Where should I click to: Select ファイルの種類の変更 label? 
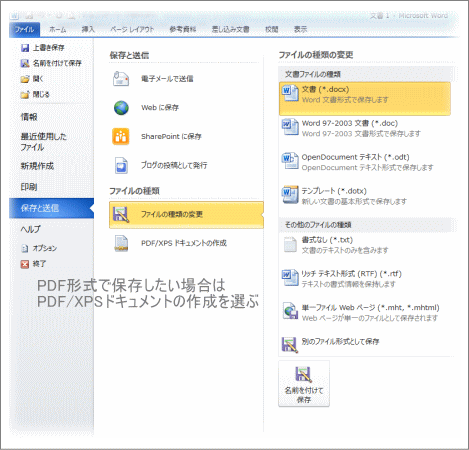[172, 214]
